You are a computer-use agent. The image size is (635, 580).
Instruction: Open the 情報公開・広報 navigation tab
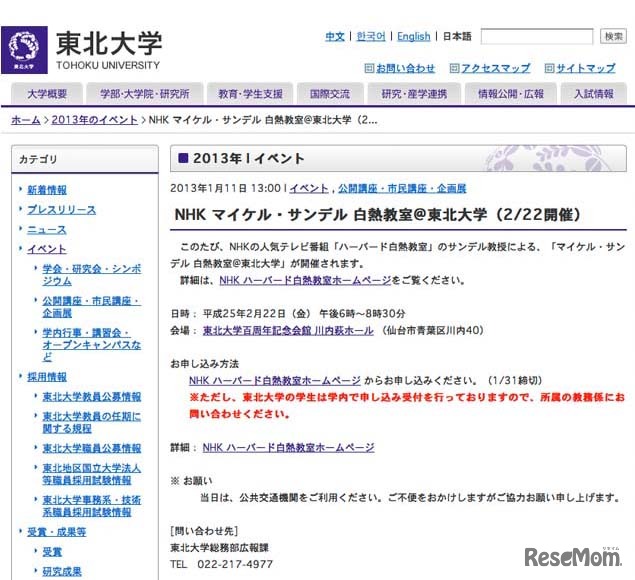pos(511,94)
